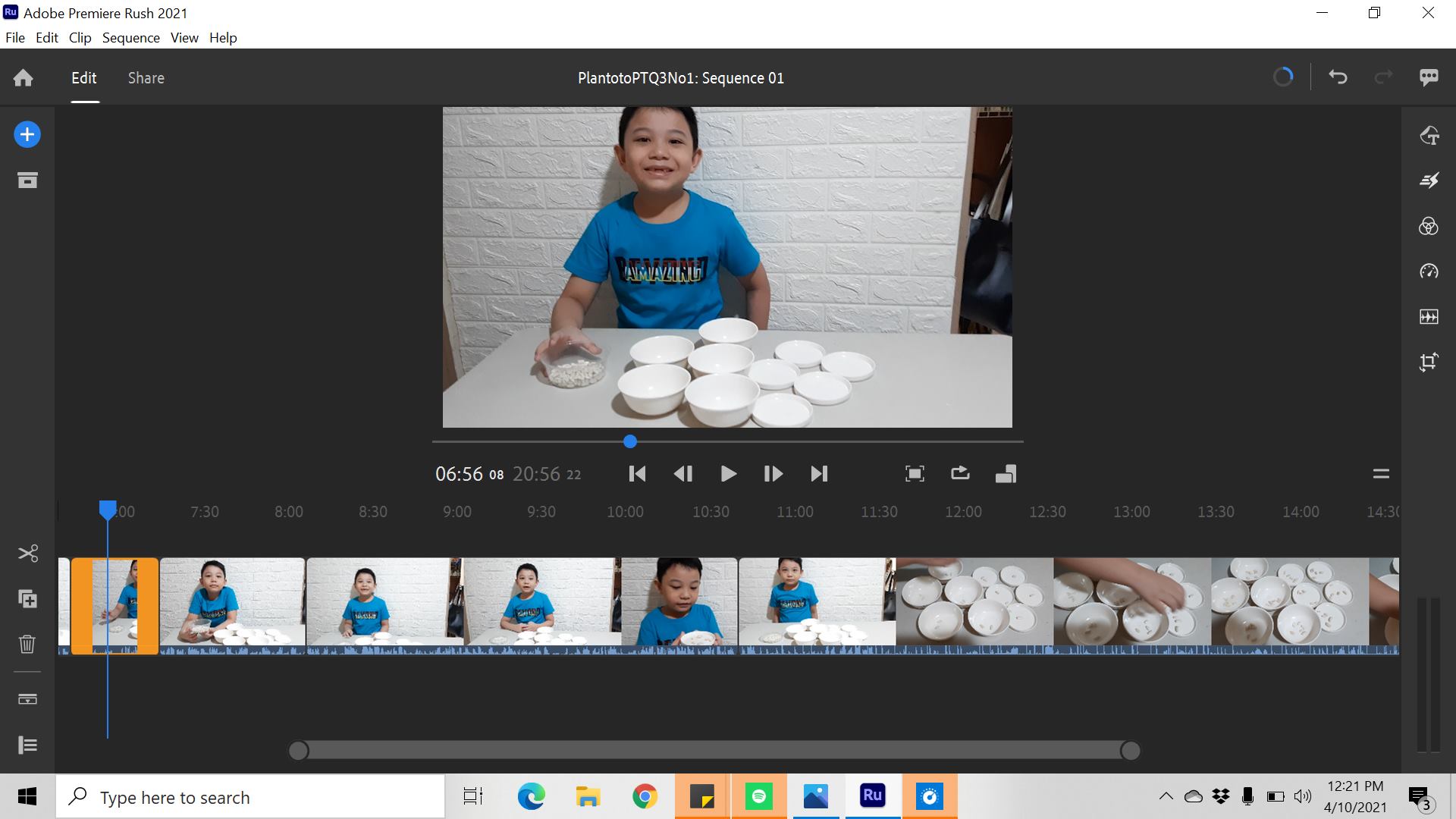Open the Transitions panel icon
Viewport: 1456px width, 819px height.
tap(1429, 180)
